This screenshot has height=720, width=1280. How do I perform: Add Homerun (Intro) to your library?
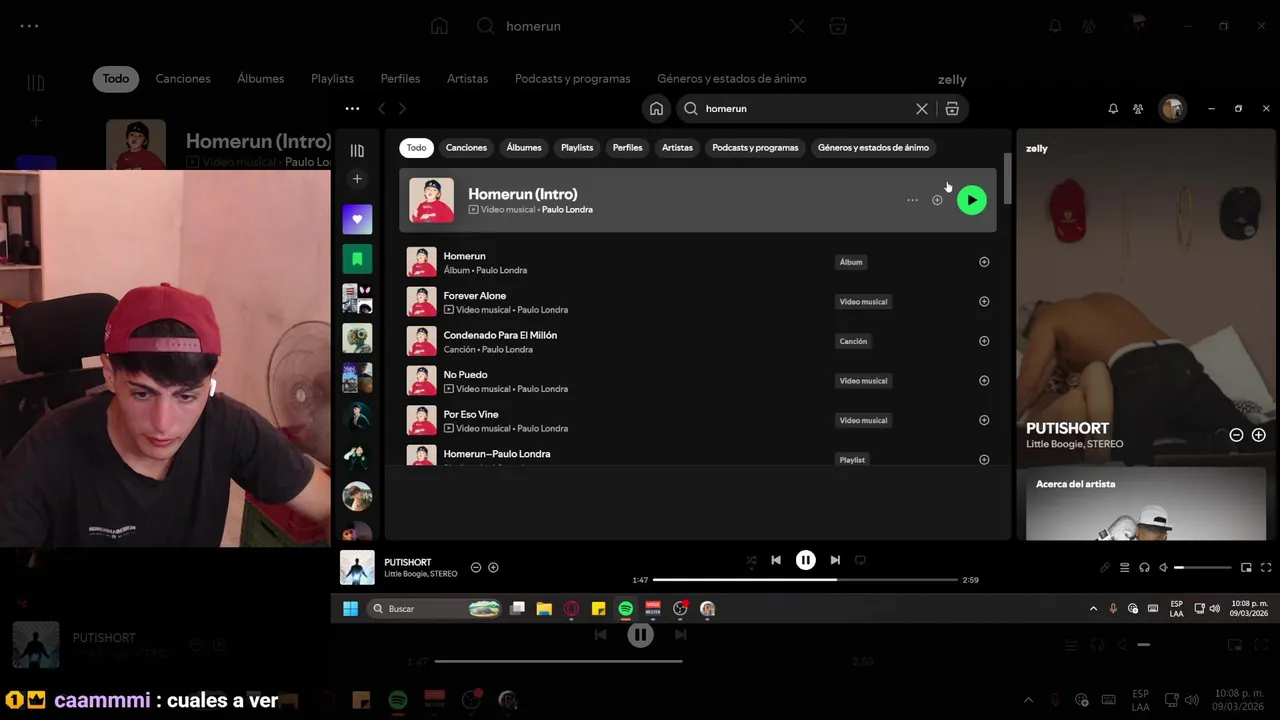point(937,200)
